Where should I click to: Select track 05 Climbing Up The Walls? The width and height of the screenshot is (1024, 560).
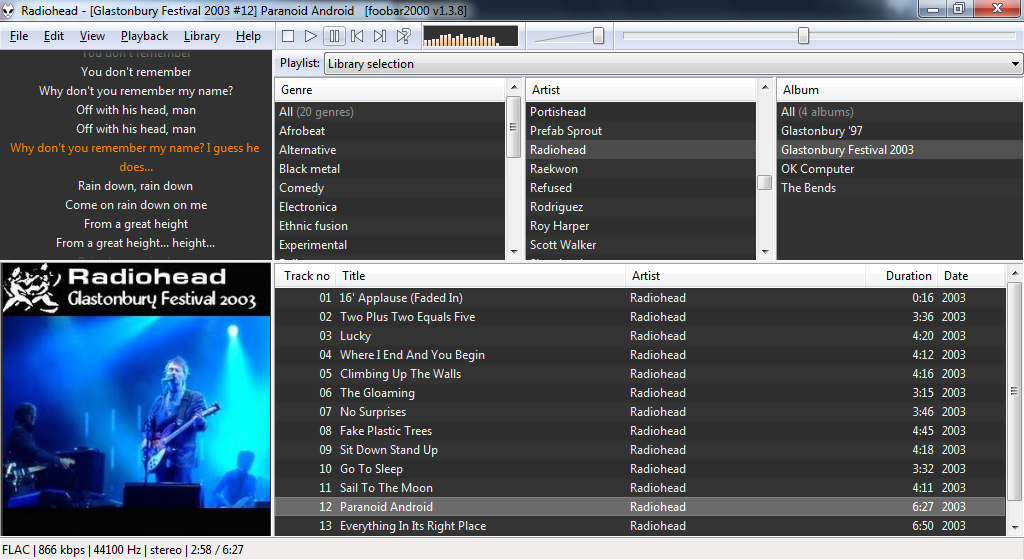[x=640, y=374]
